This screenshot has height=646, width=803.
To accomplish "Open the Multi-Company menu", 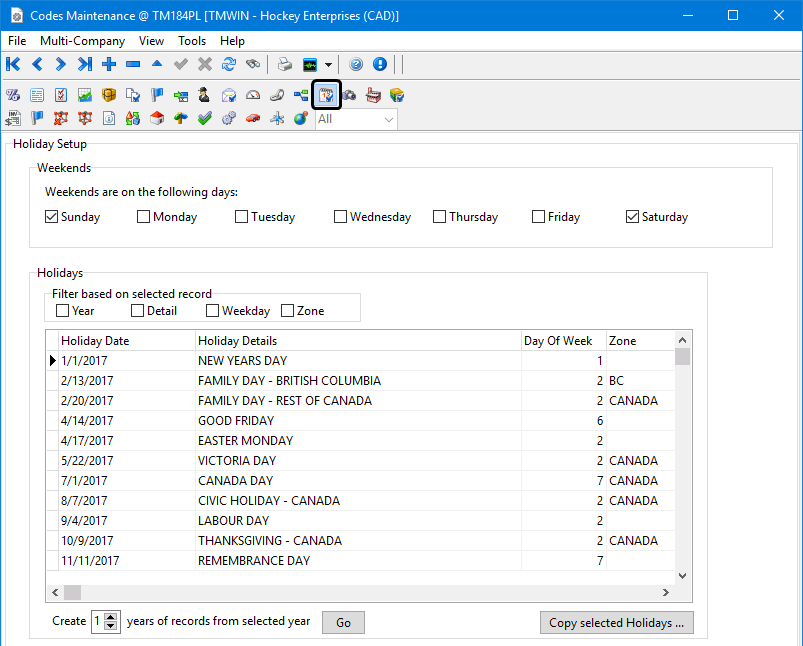I will tap(82, 41).
